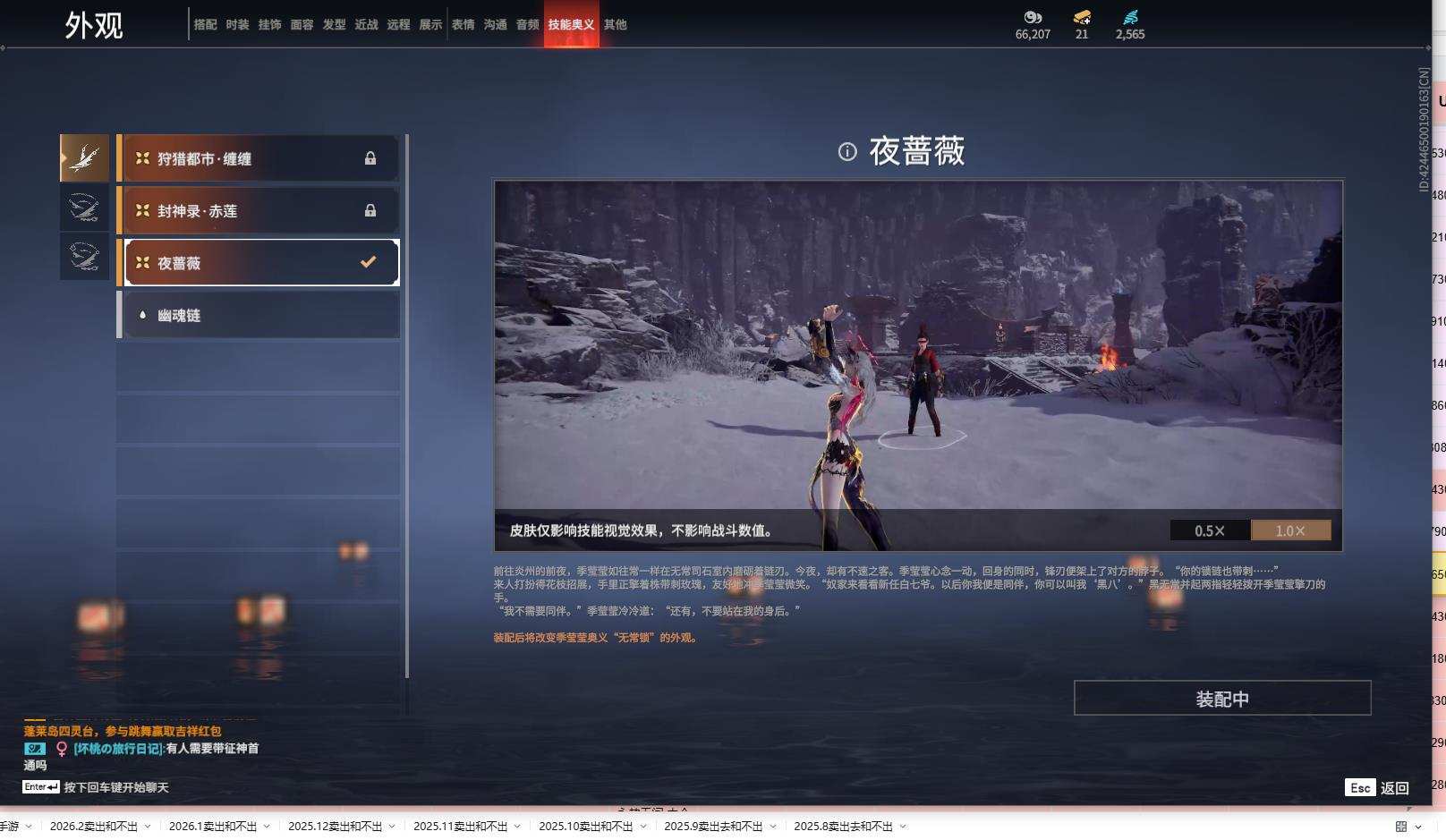
Task: Click the 装配中 button
Action: (1222, 698)
